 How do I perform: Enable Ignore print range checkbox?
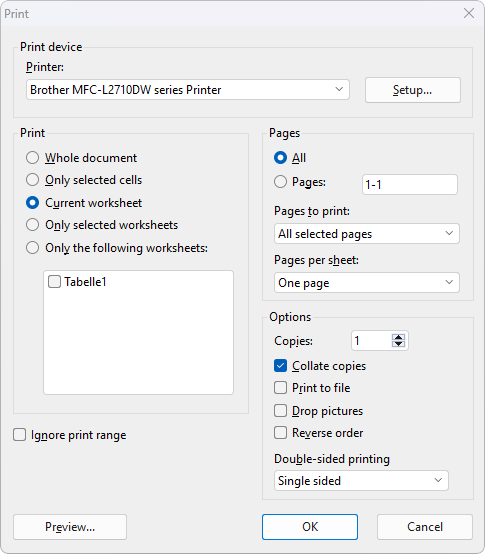point(19,435)
